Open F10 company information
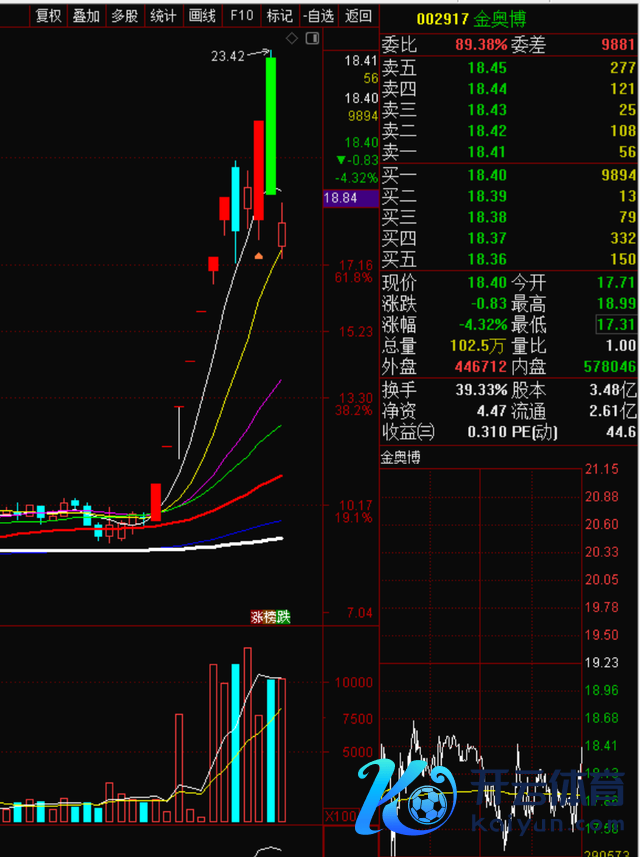 click(241, 15)
